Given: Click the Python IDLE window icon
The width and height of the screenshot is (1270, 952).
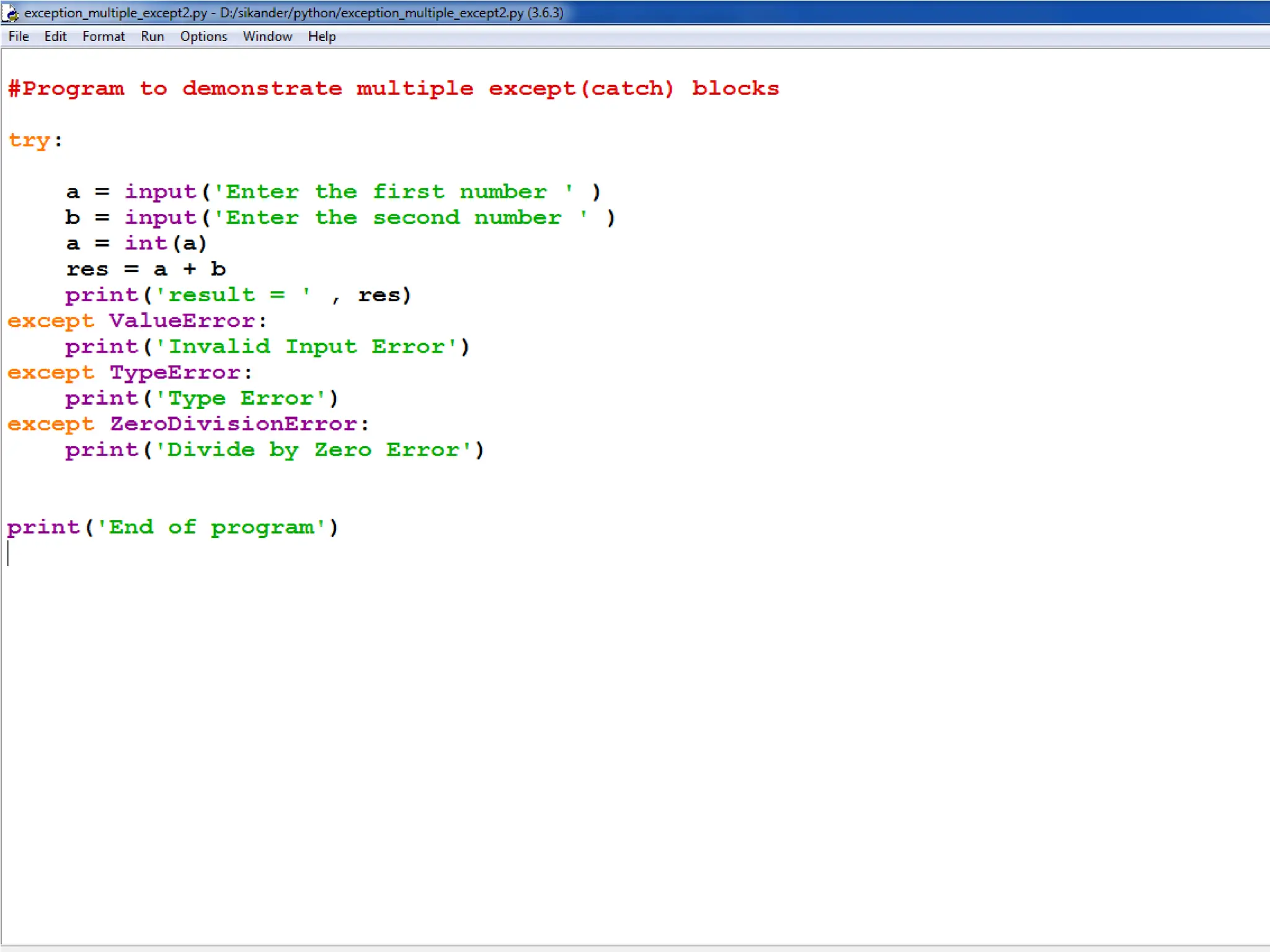Looking at the screenshot, I should coord(10,12).
